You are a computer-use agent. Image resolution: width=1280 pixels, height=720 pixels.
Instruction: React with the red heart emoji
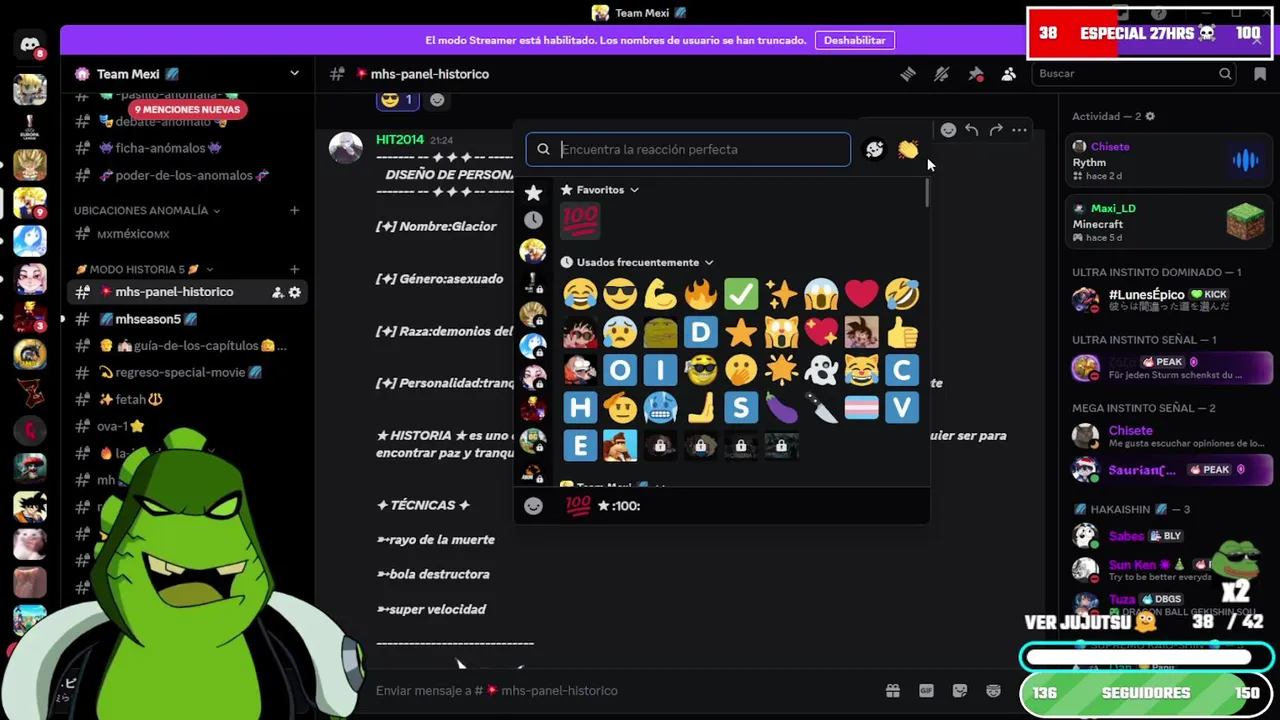[x=861, y=294]
